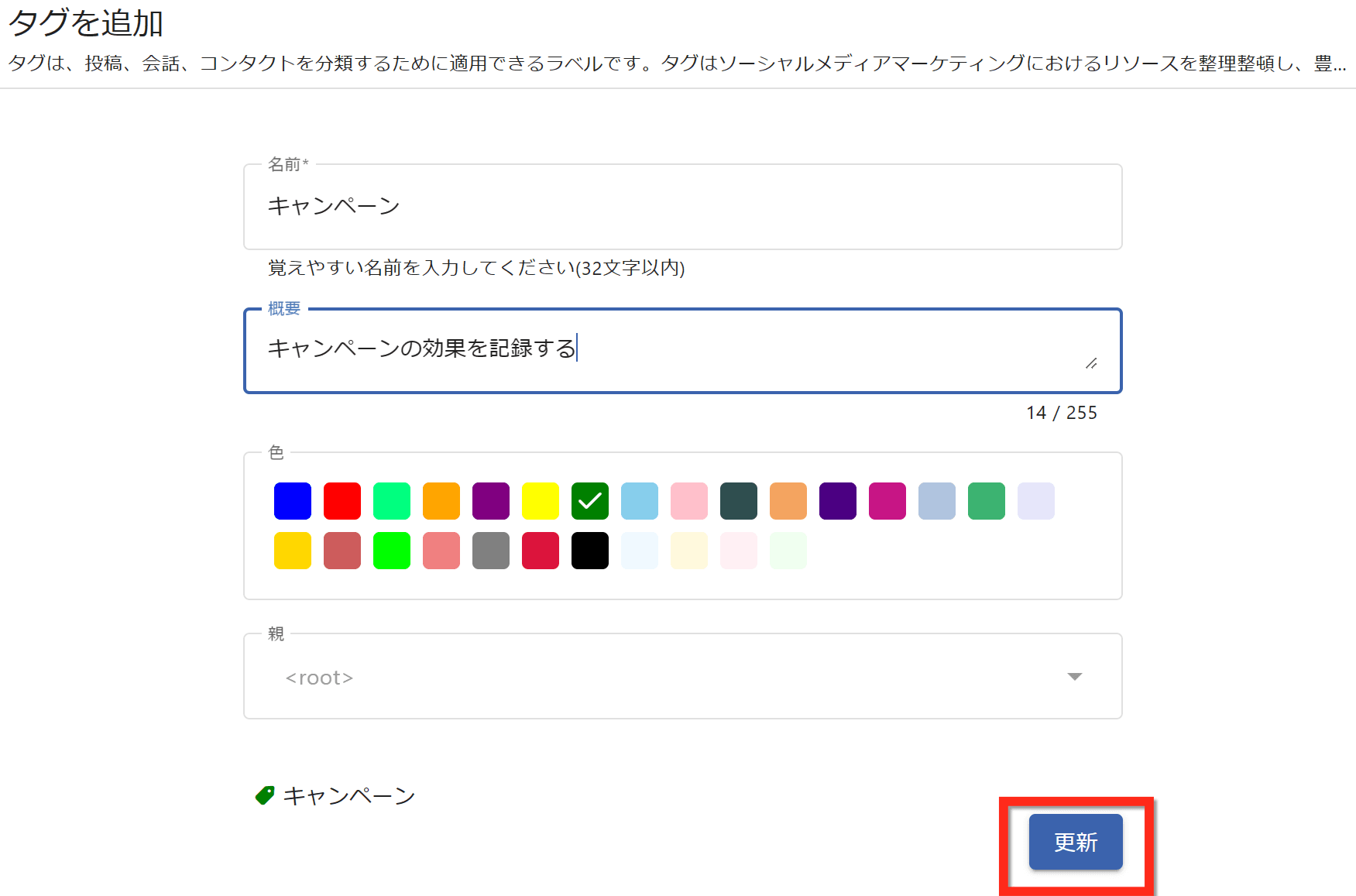Screen dimensions: 1356x896
Task: Select the gold swatch in second row
Action: 293,551
